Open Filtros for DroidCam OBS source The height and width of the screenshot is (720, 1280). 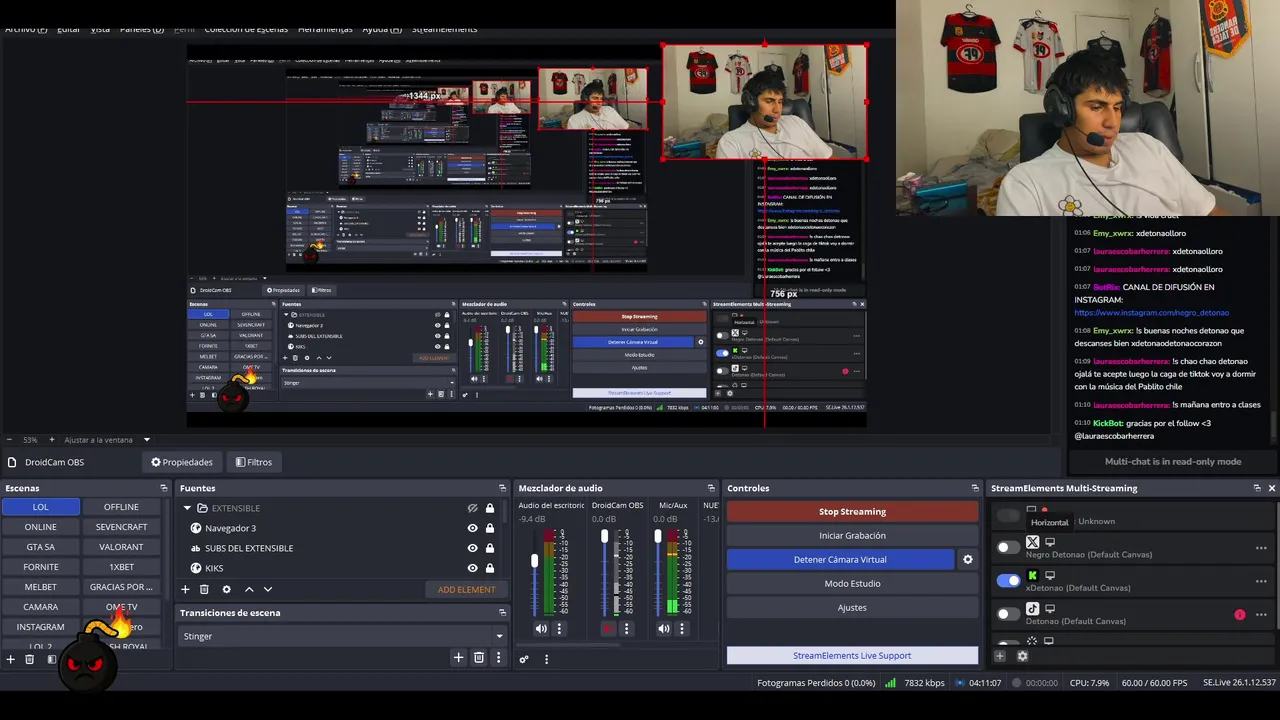254,462
